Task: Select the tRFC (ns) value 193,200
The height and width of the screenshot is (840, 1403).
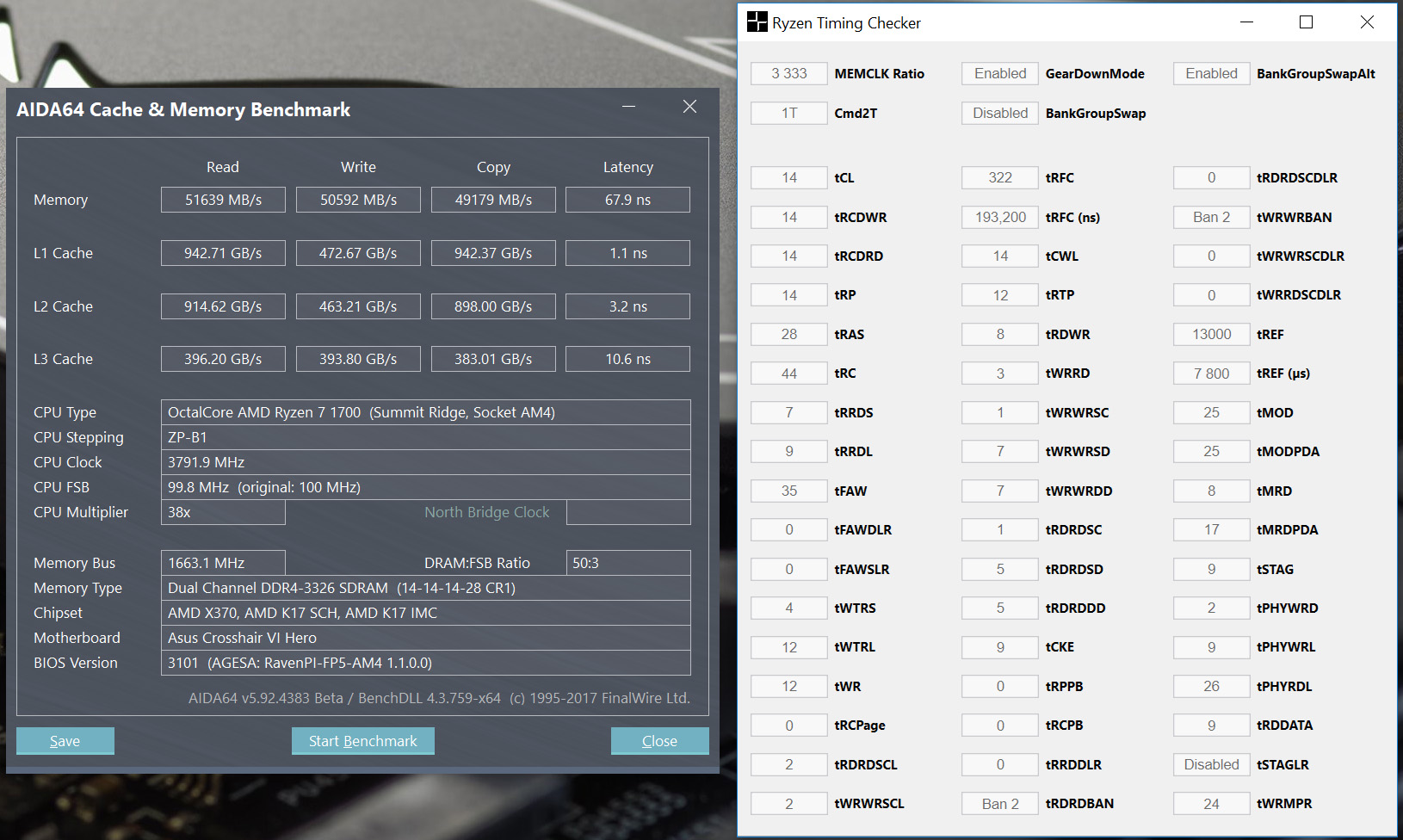Action: [x=1000, y=217]
